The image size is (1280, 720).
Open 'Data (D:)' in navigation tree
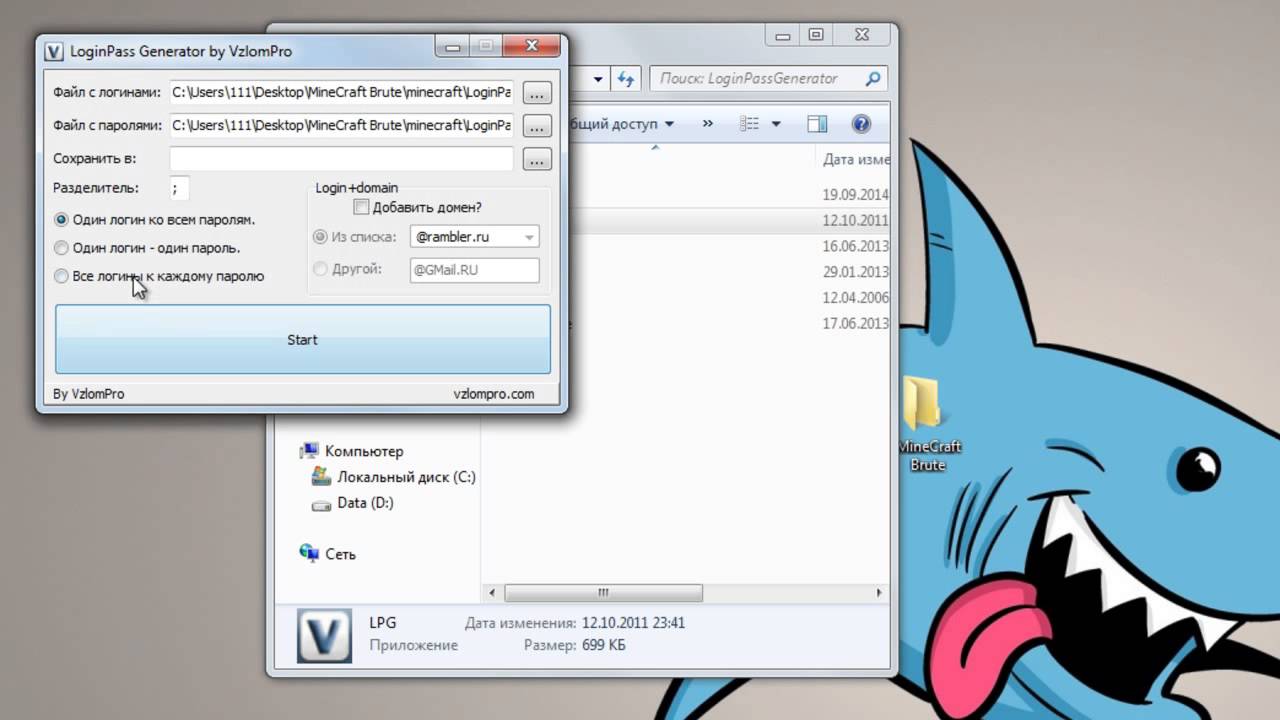pos(365,503)
